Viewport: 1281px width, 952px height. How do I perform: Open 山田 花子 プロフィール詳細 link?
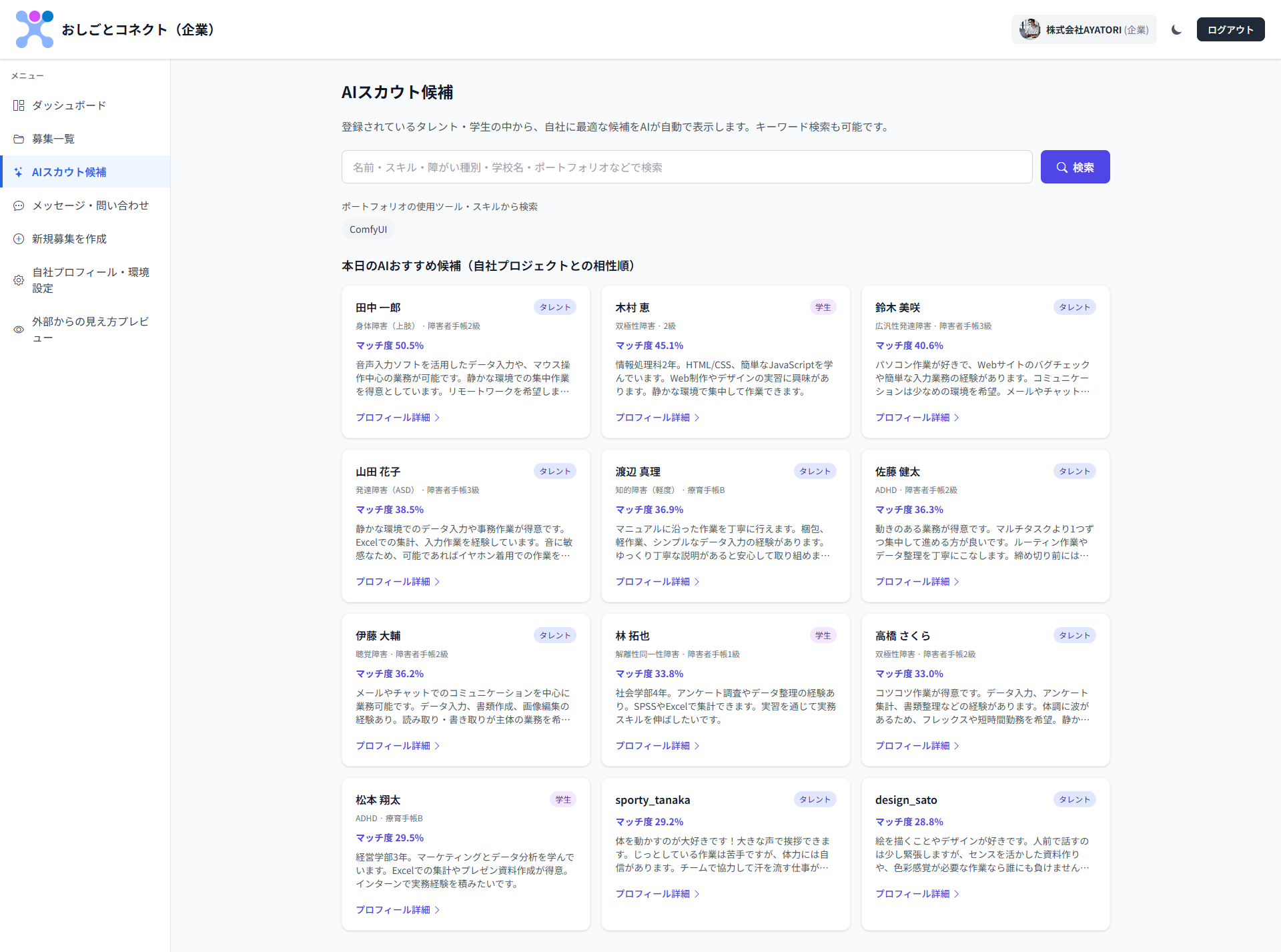point(398,582)
